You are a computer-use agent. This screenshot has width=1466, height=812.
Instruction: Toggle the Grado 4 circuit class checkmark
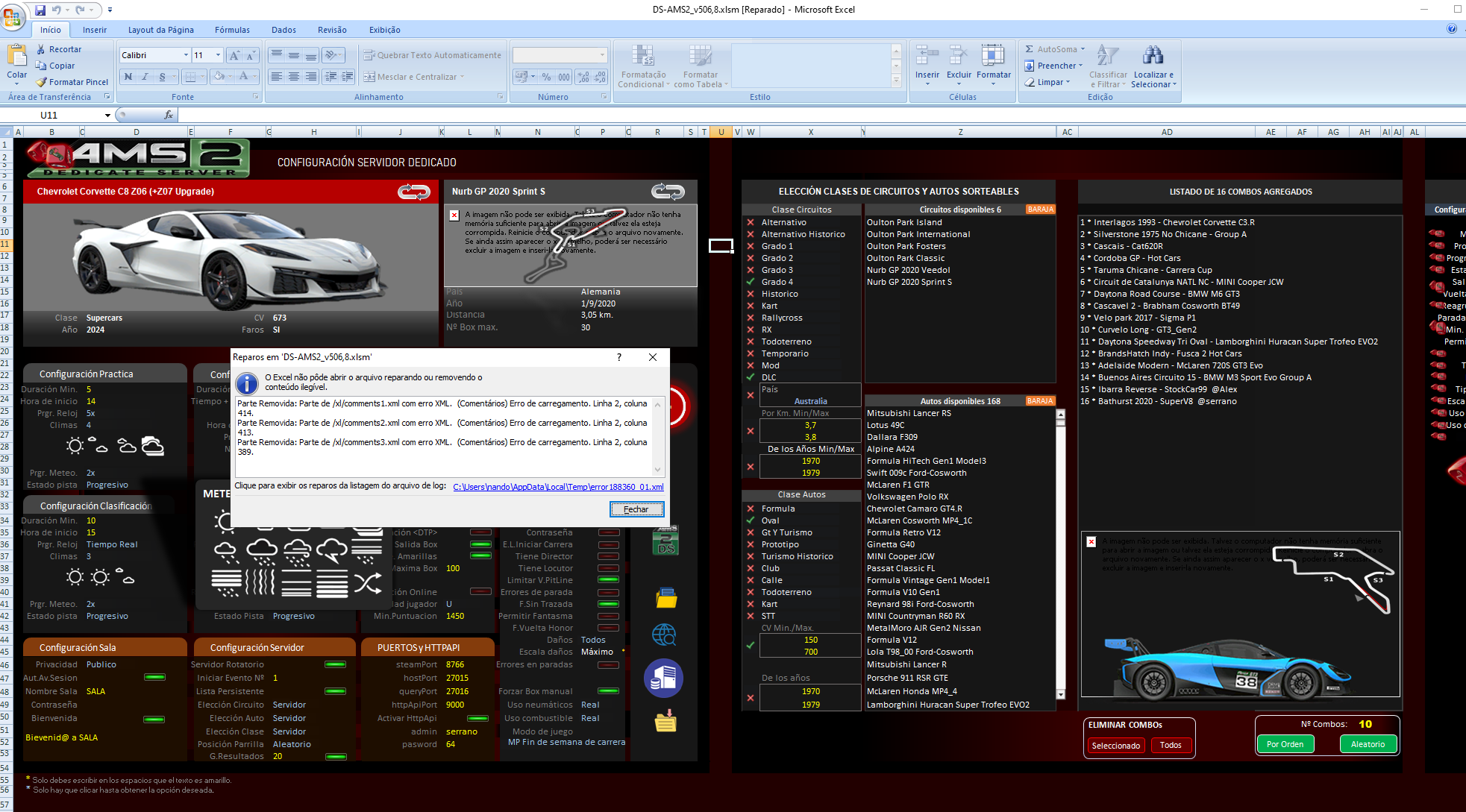tap(751, 282)
